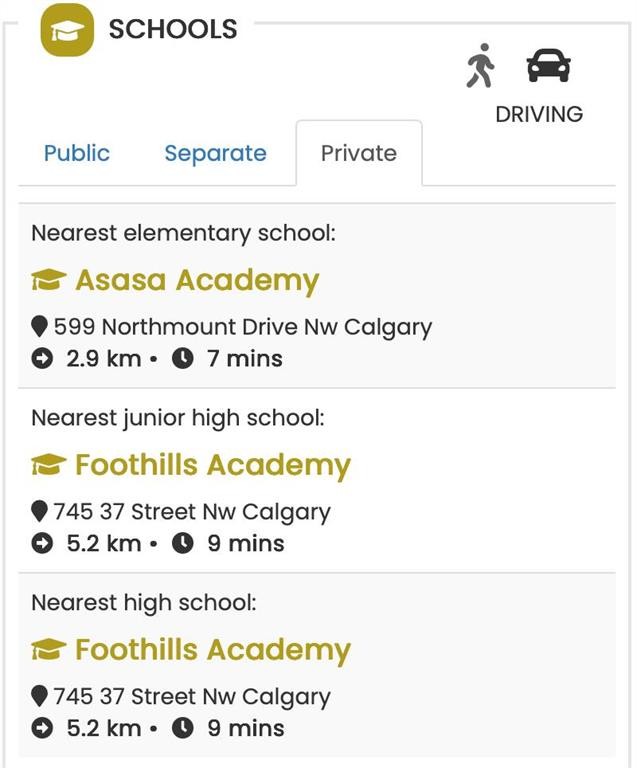
Task: Click the DRIVING mode label
Action: [539, 114]
